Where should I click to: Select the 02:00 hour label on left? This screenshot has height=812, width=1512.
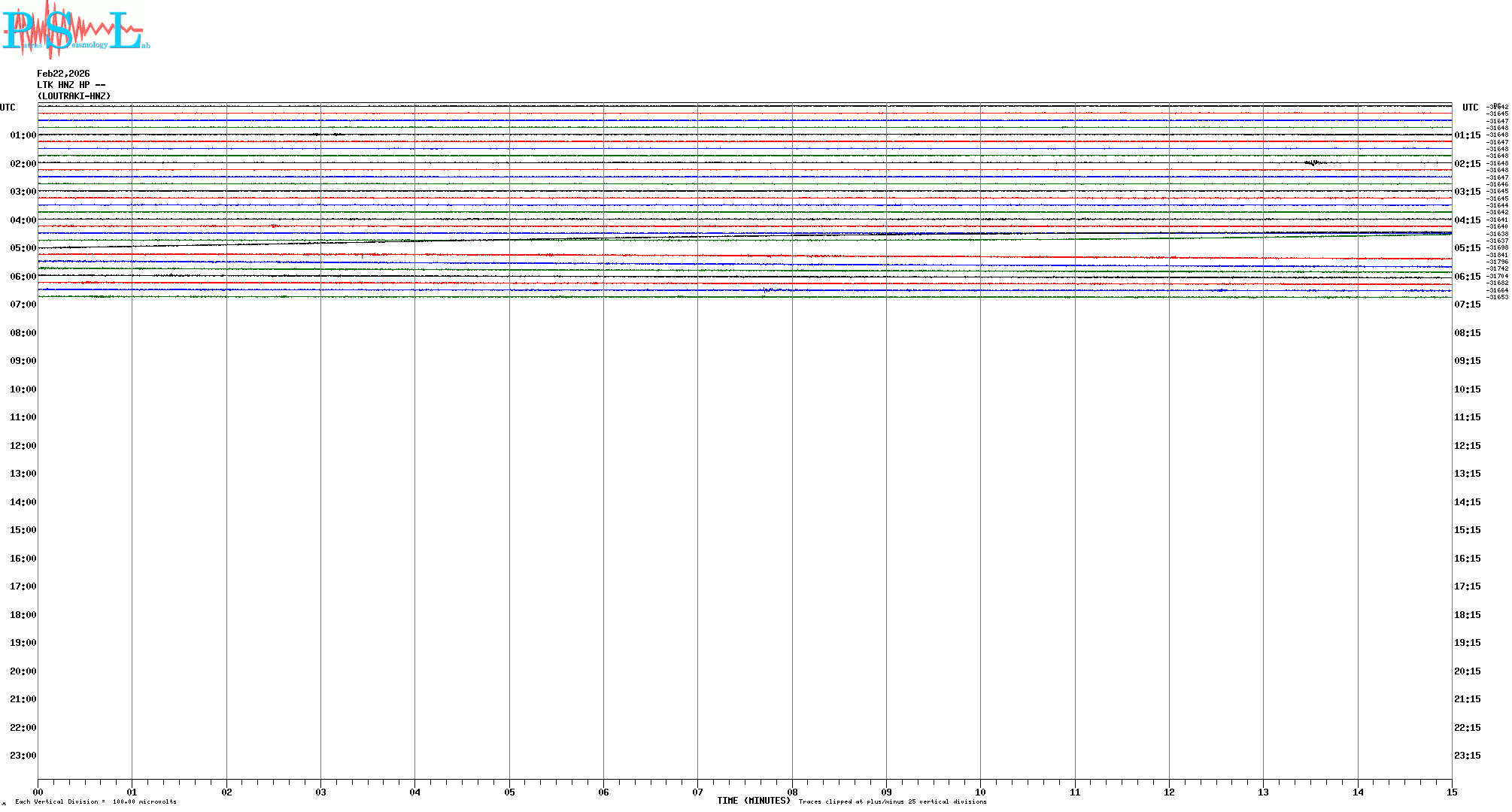(x=23, y=164)
